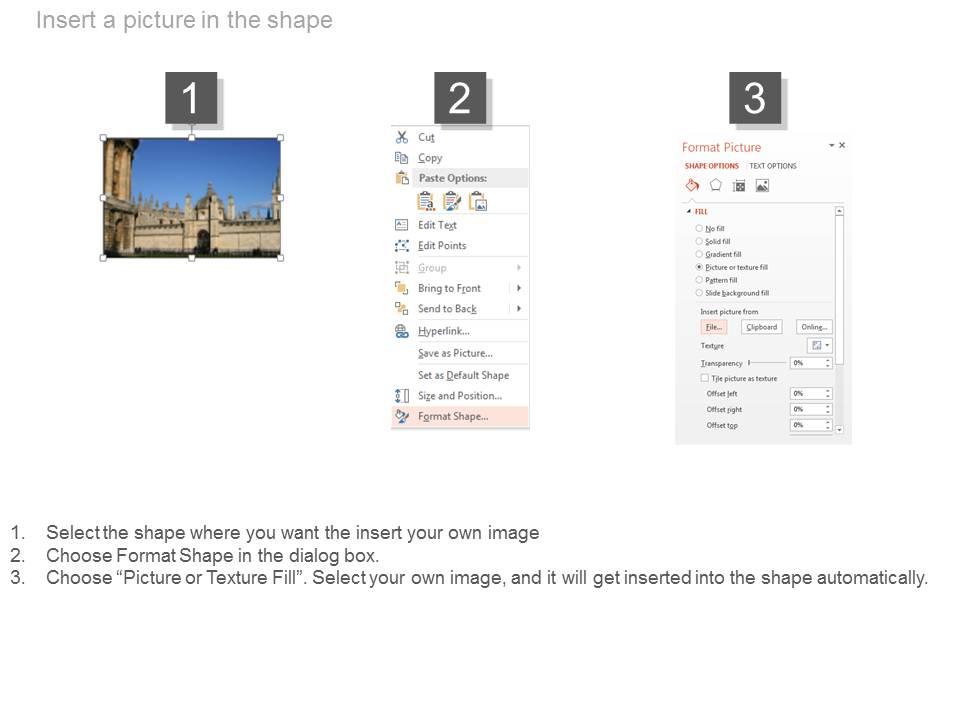The height and width of the screenshot is (720, 960).
Task: Select the building picture shape
Action: coord(192,198)
